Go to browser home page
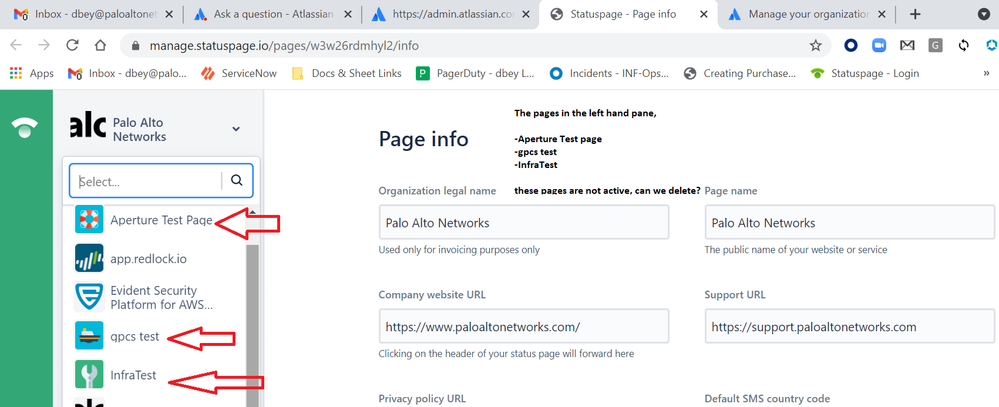The width and height of the screenshot is (999, 407). [100, 45]
